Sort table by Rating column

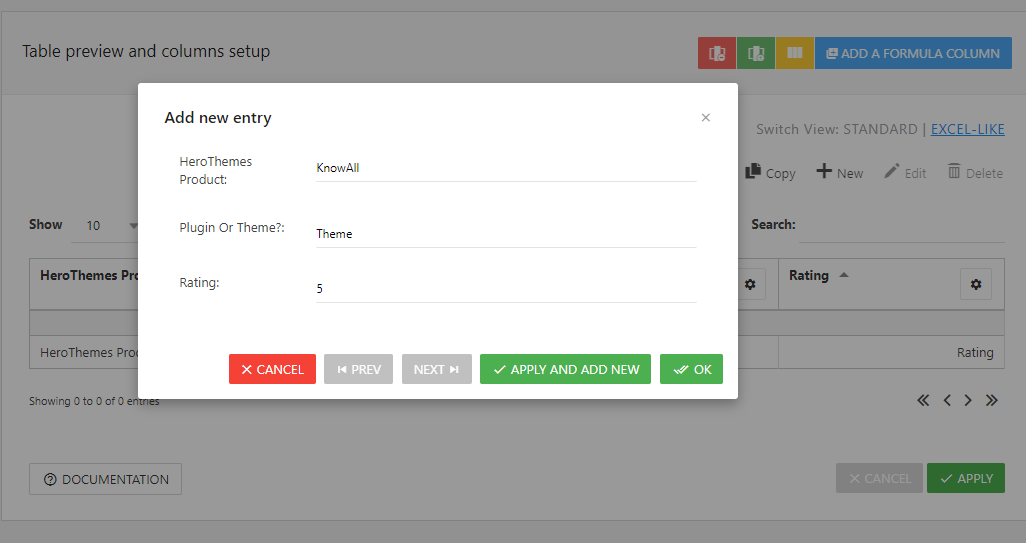(x=818, y=275)
